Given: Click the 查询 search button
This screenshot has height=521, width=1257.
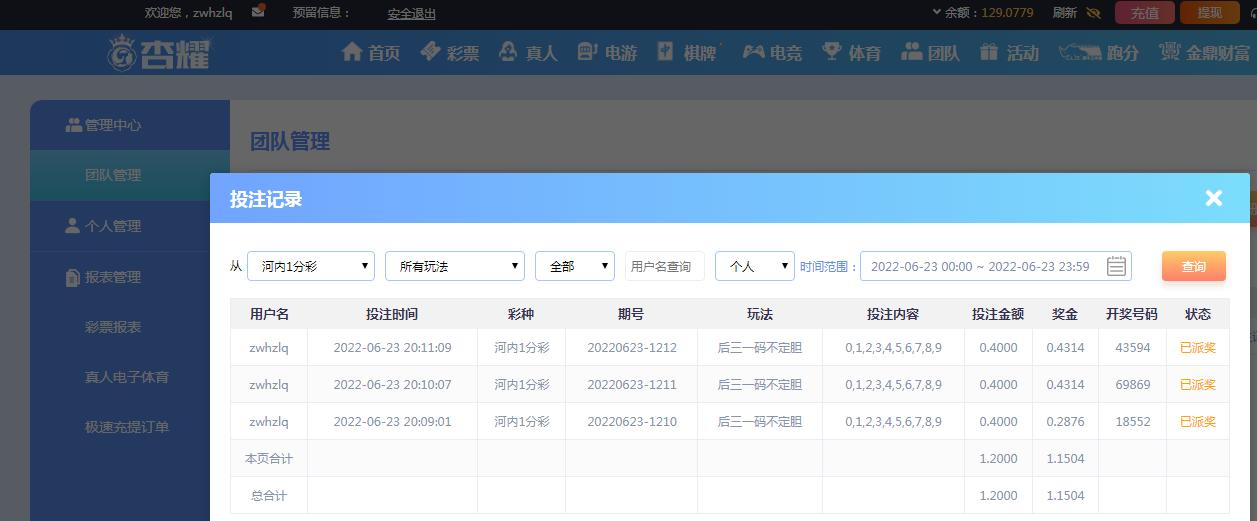Looking at the screenshot, I should 1194,266.
